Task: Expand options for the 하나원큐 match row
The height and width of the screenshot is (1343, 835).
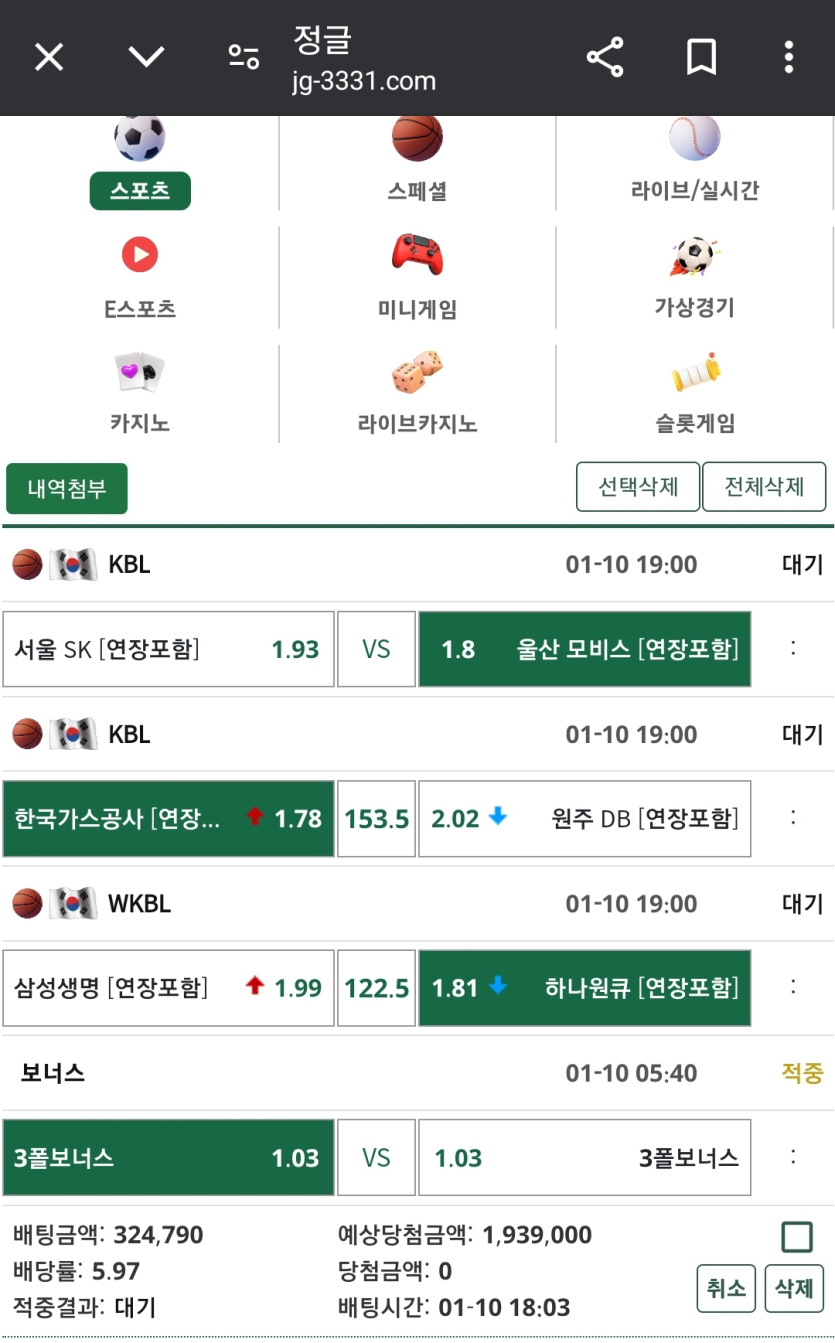Action: click(x=793, y=987)
